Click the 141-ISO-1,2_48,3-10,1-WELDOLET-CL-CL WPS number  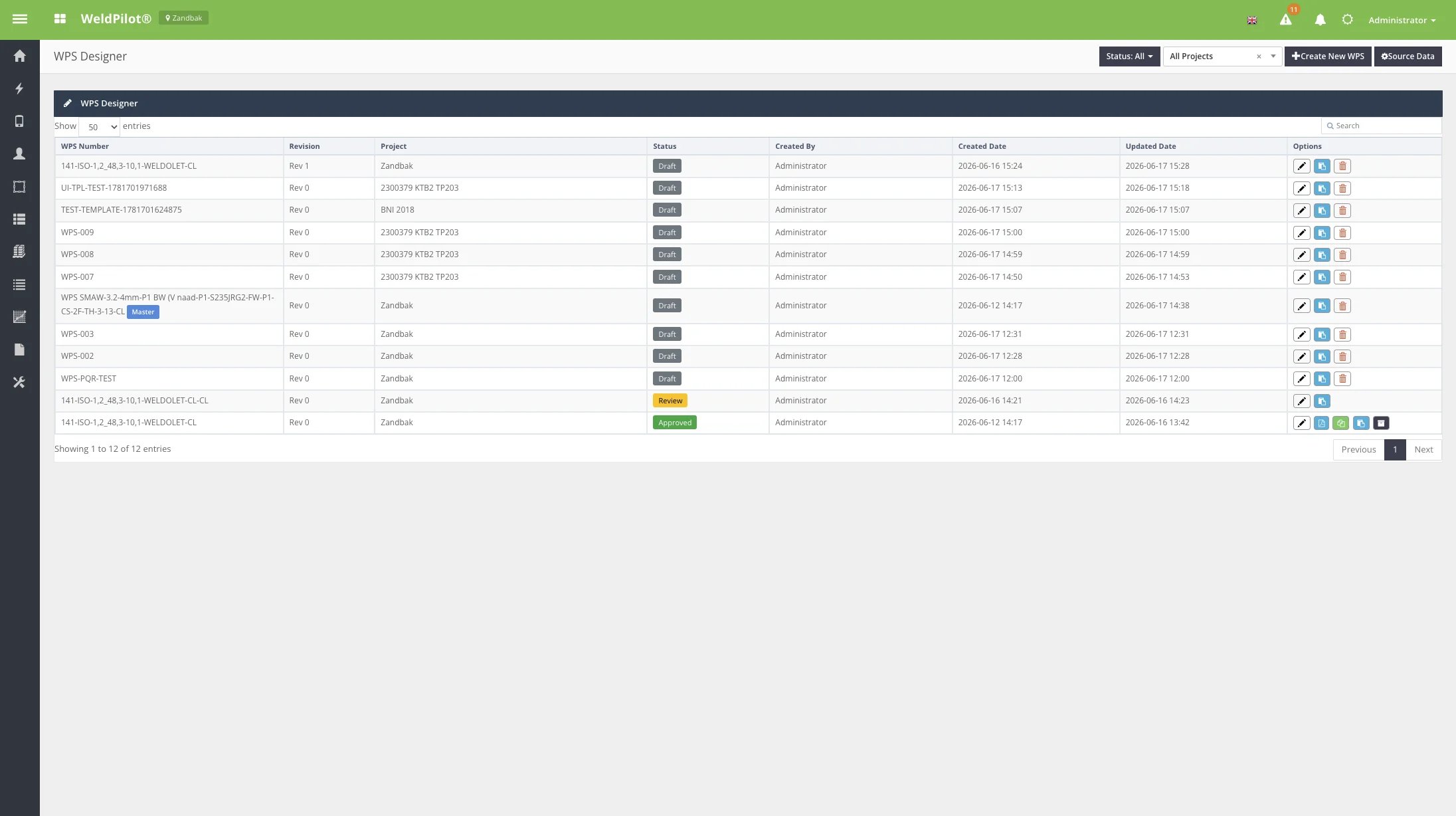134,401
